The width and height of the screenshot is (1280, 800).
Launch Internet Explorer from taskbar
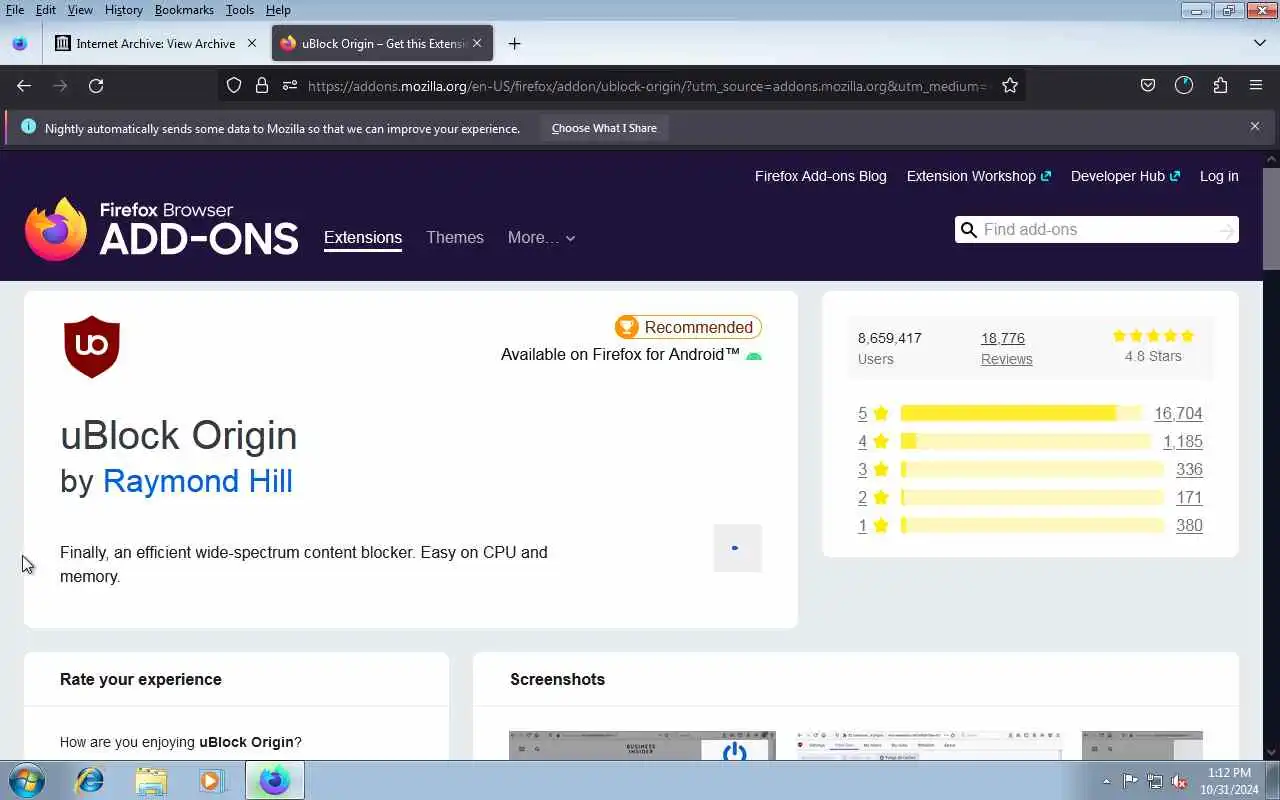click(x=90, y=780)
